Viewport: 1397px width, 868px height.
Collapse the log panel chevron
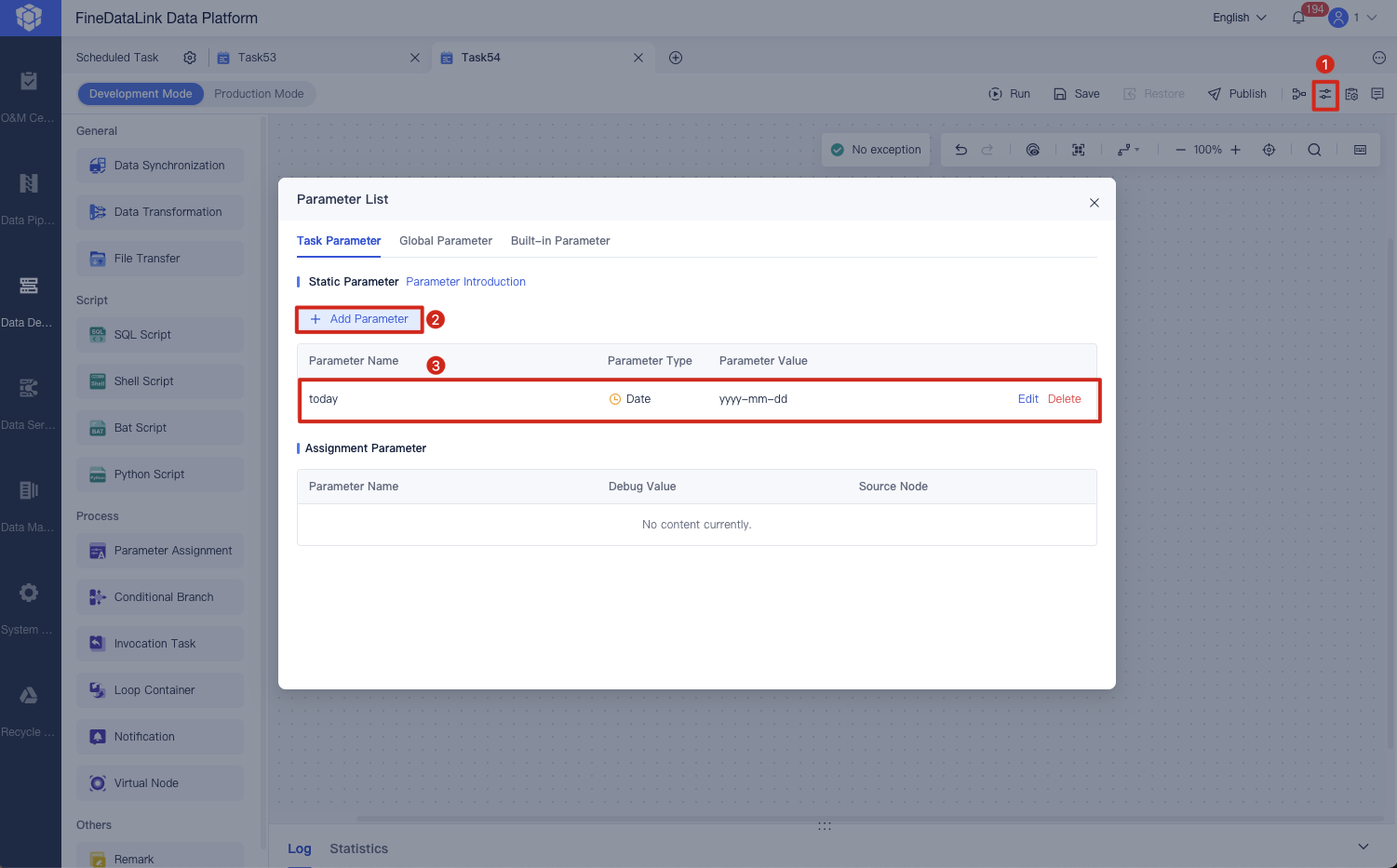tap(1363, 847)
